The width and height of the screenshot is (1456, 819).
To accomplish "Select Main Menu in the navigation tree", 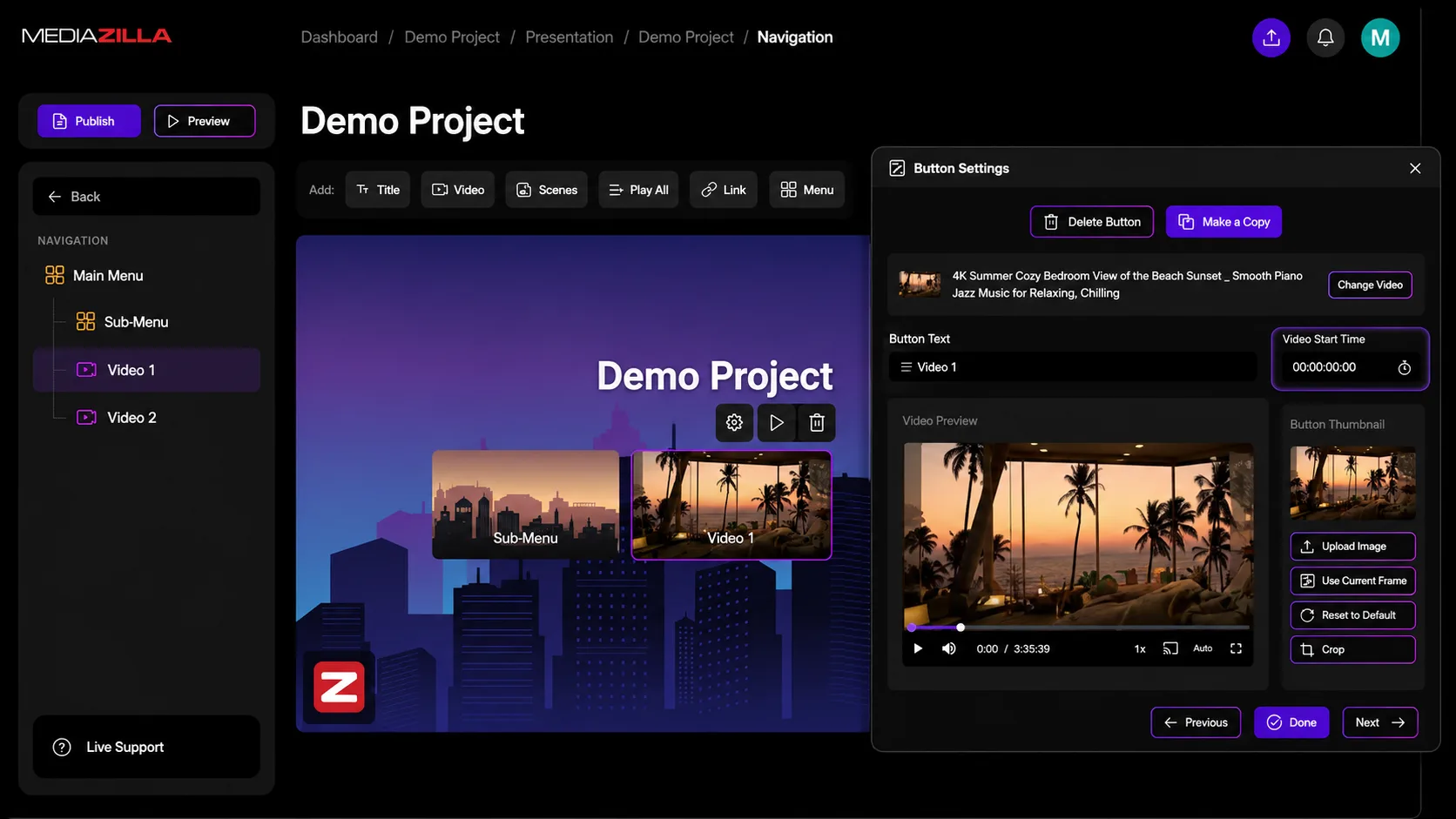I will 94,276.
